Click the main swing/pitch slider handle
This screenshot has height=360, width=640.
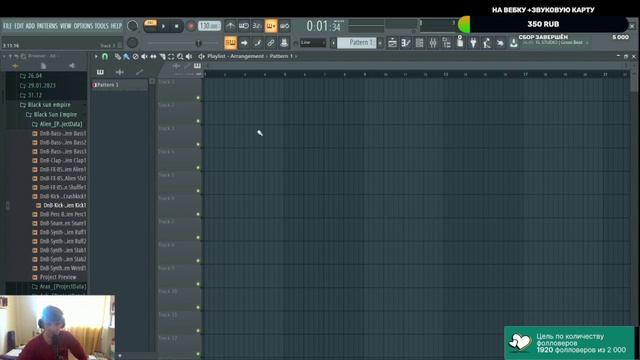199,43
